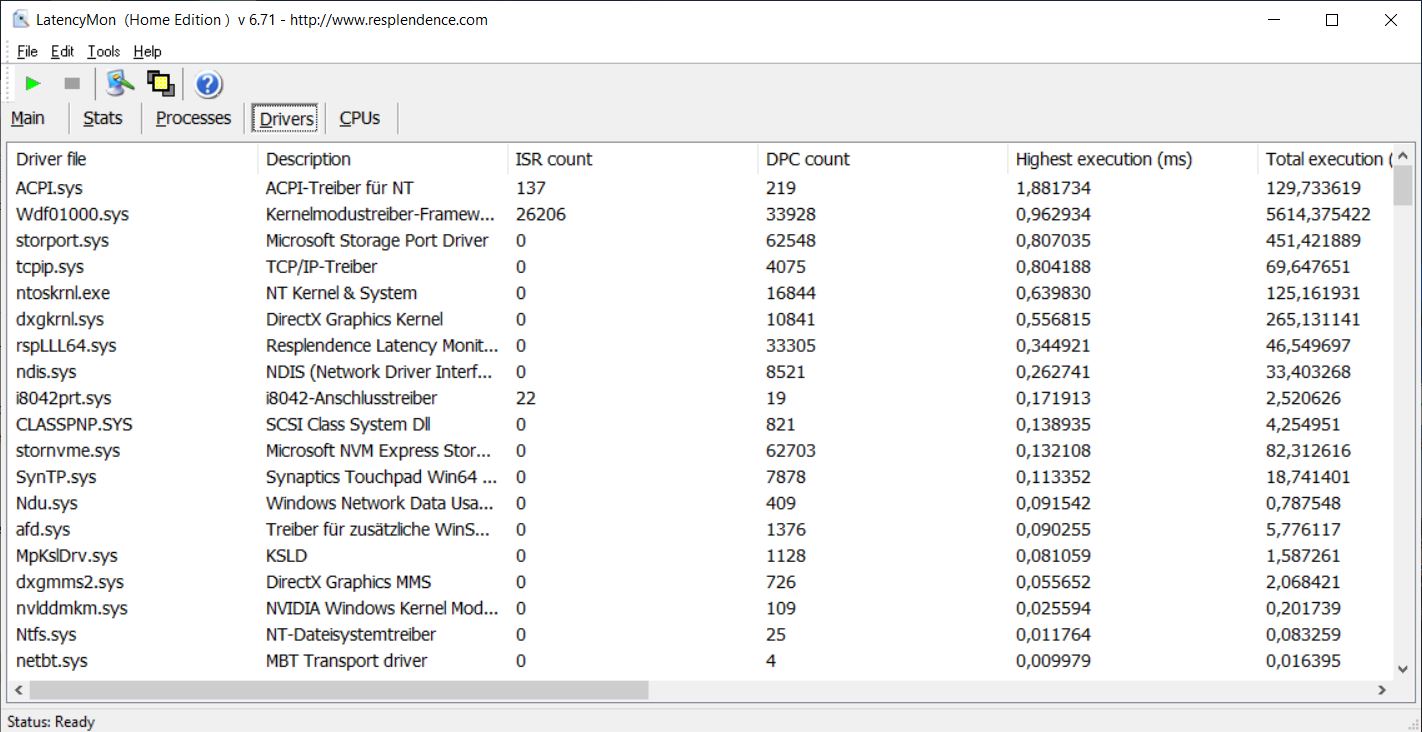Click the description "MBT Transport driver"

[x=347, y=661]
